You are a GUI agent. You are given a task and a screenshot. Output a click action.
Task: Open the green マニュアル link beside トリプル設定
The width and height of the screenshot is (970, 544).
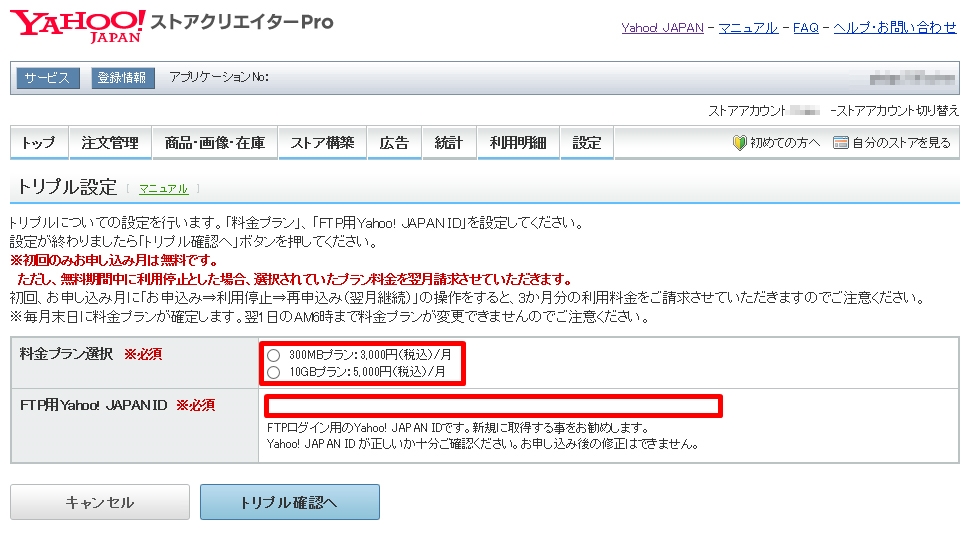163,189
